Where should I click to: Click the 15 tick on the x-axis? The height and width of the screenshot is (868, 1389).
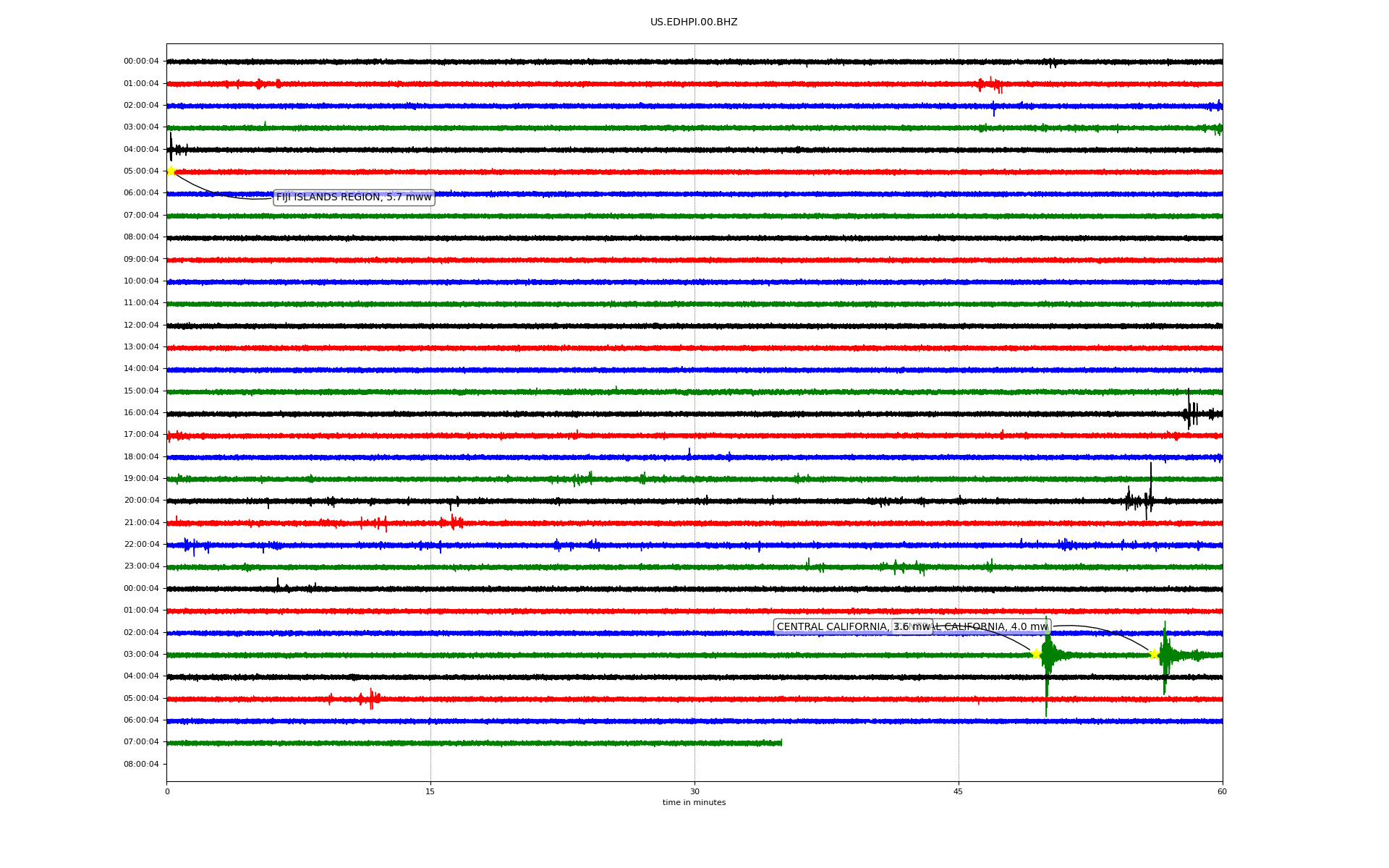click(430, 791)
